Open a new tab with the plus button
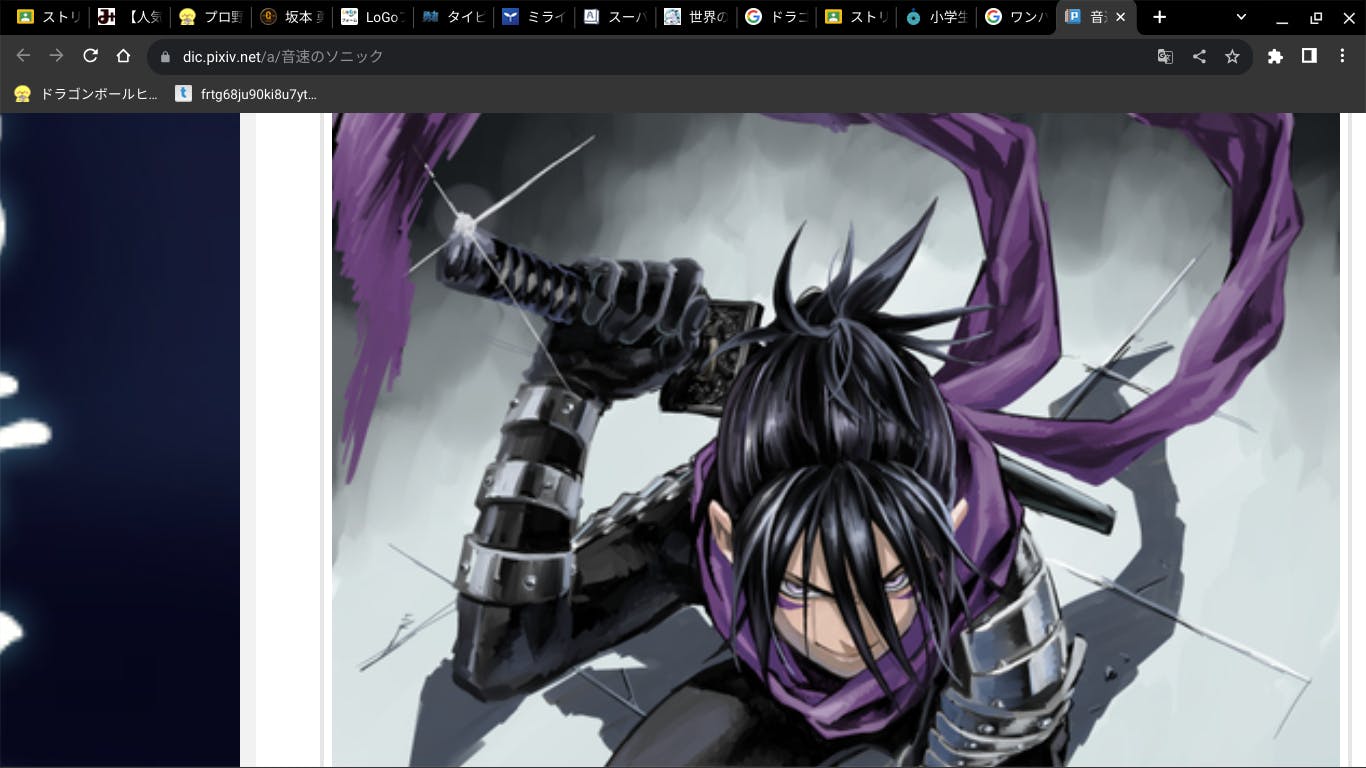Screen dimensions: 1366x768 click(x=1159, y=17)
